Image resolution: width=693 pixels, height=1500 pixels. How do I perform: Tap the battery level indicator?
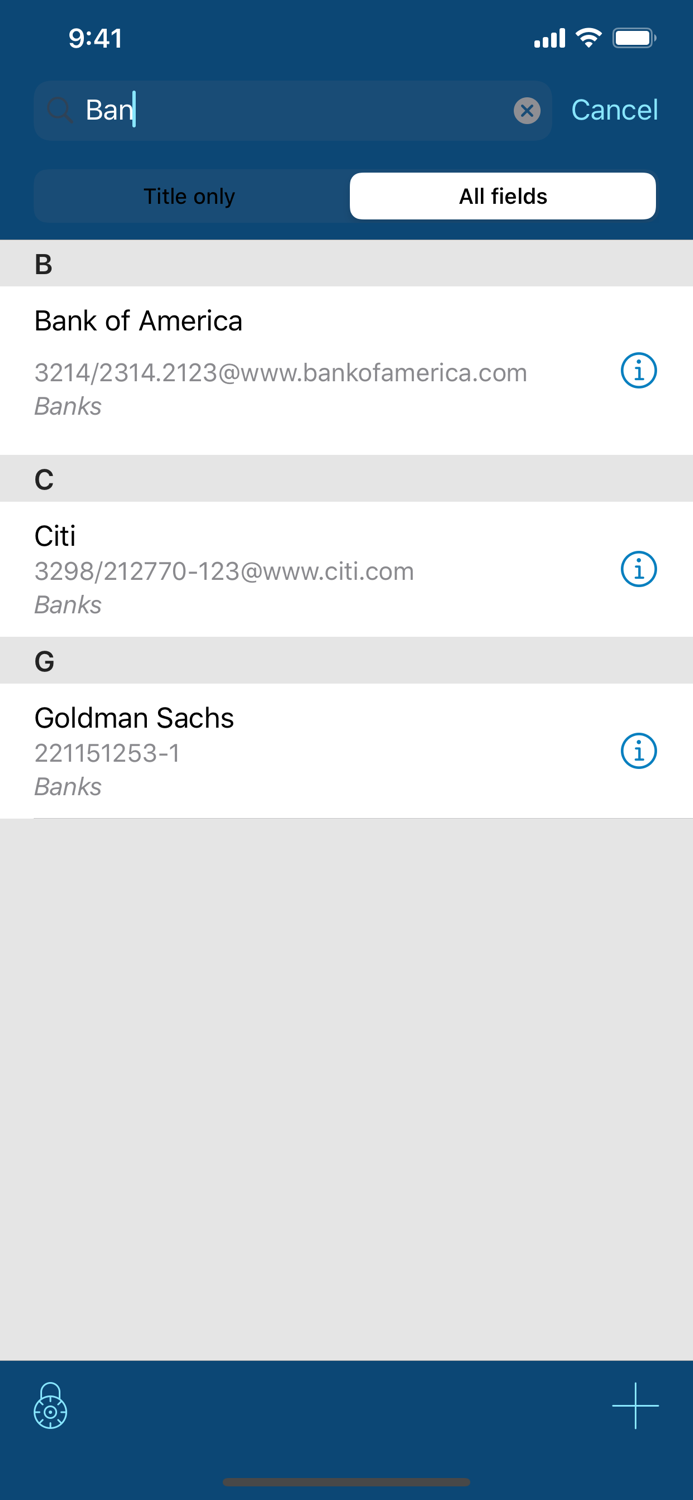[635, 38]
